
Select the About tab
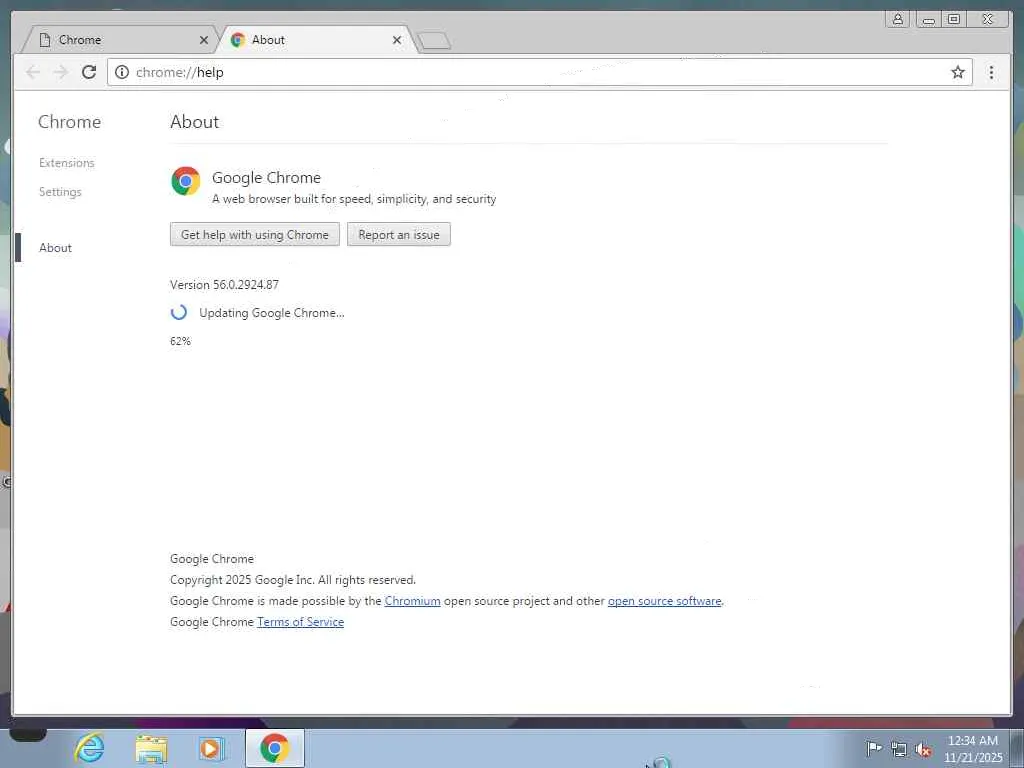(317, 40)
